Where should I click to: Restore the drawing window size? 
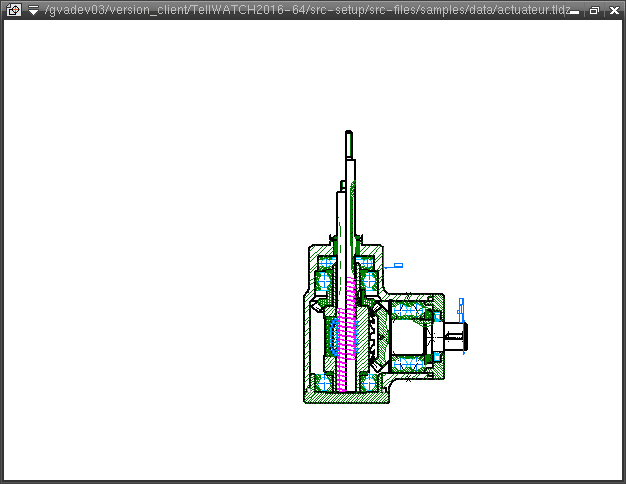594,10
